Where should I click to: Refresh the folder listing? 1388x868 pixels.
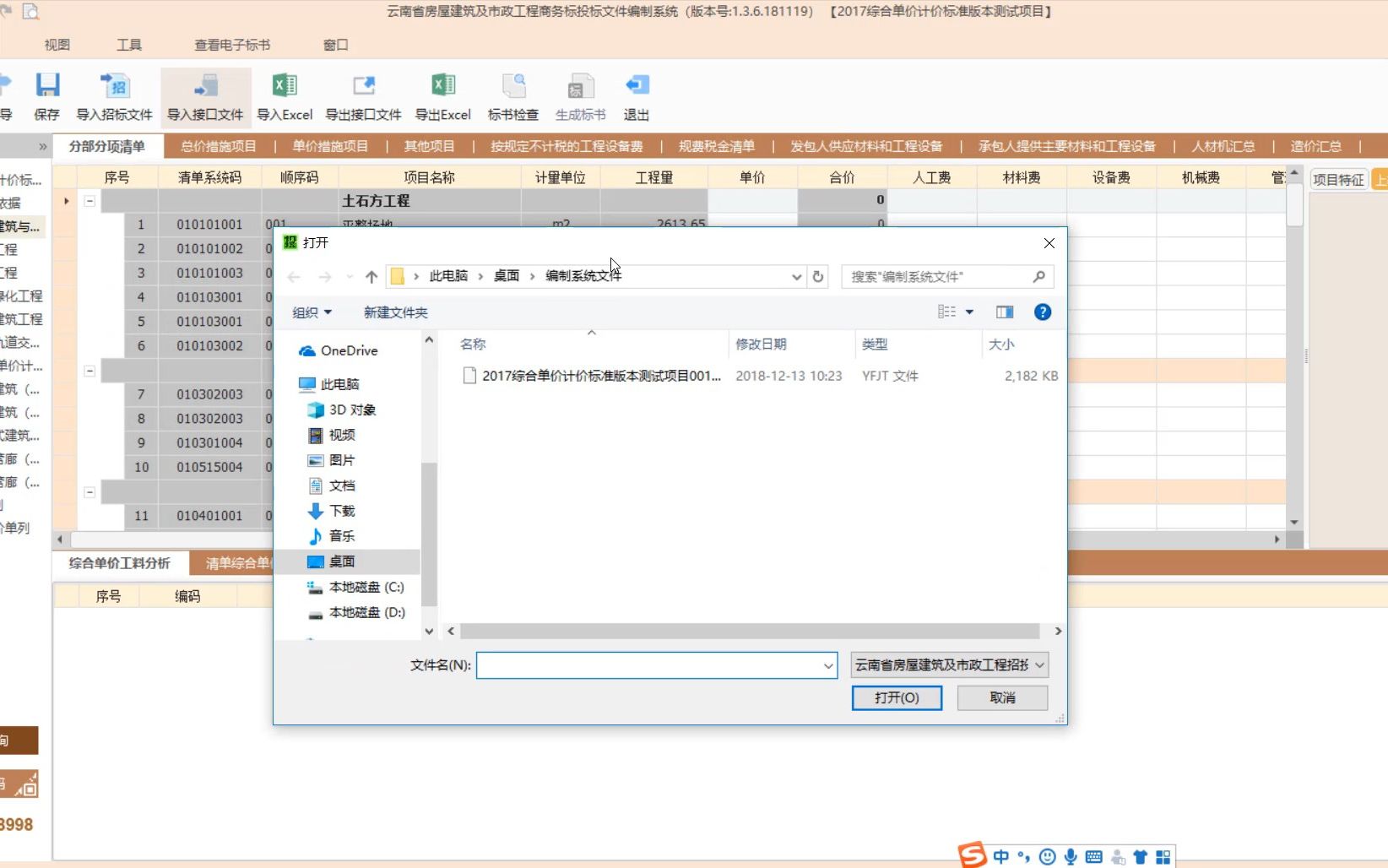(x=817, y=277)
